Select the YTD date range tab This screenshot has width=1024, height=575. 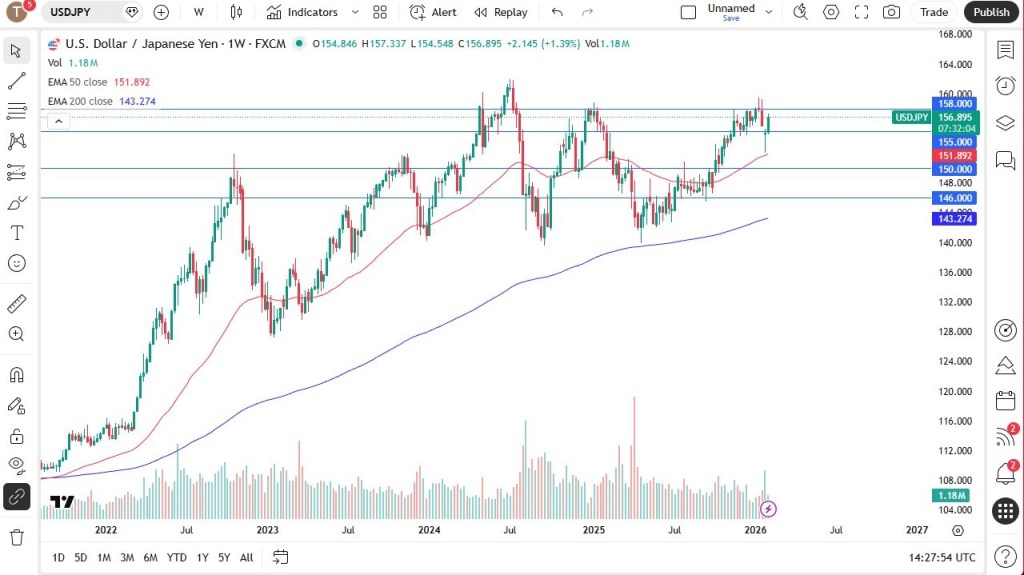(176, 557)
